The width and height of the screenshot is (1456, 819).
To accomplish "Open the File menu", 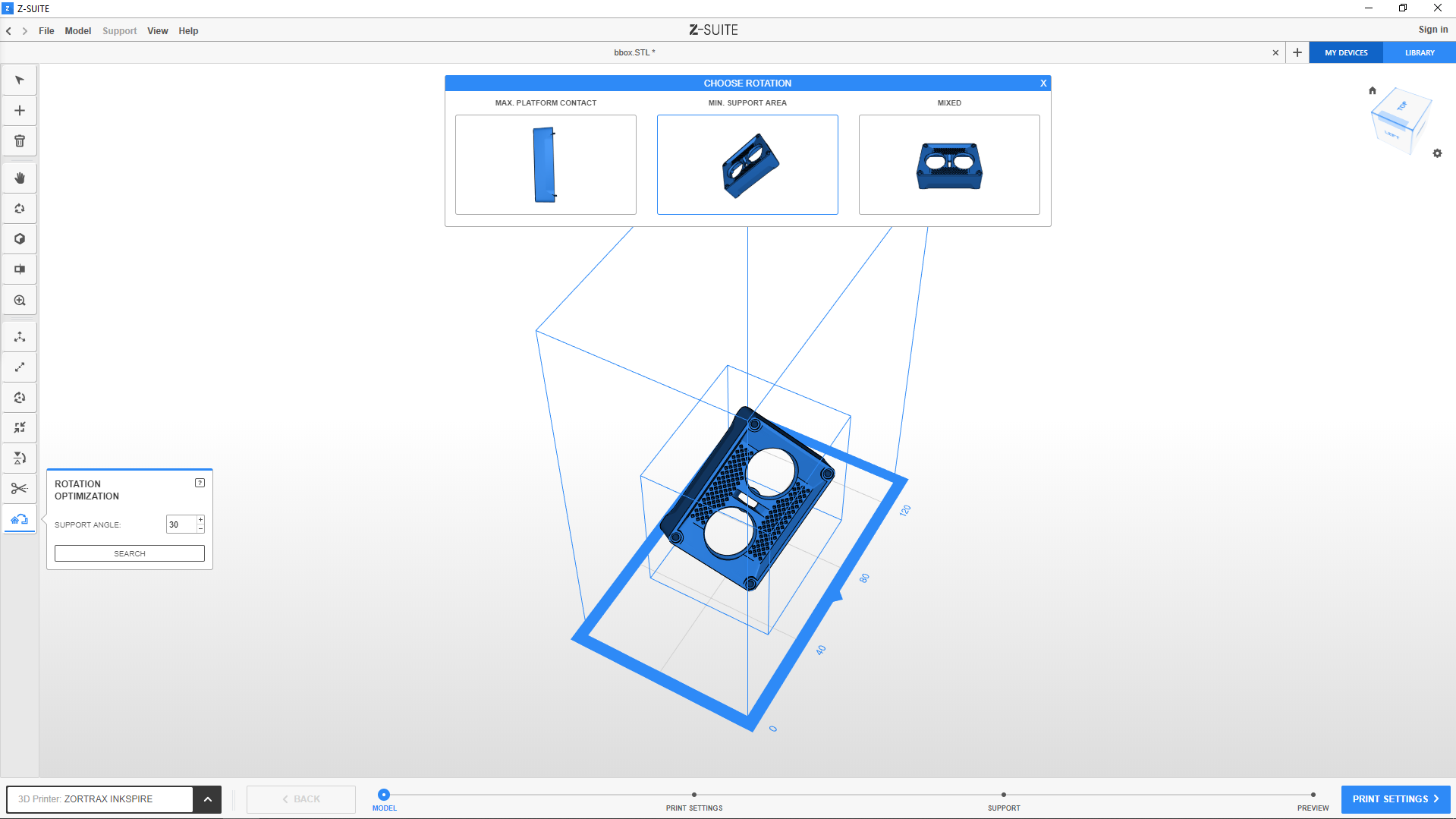I will coord(46,31).
